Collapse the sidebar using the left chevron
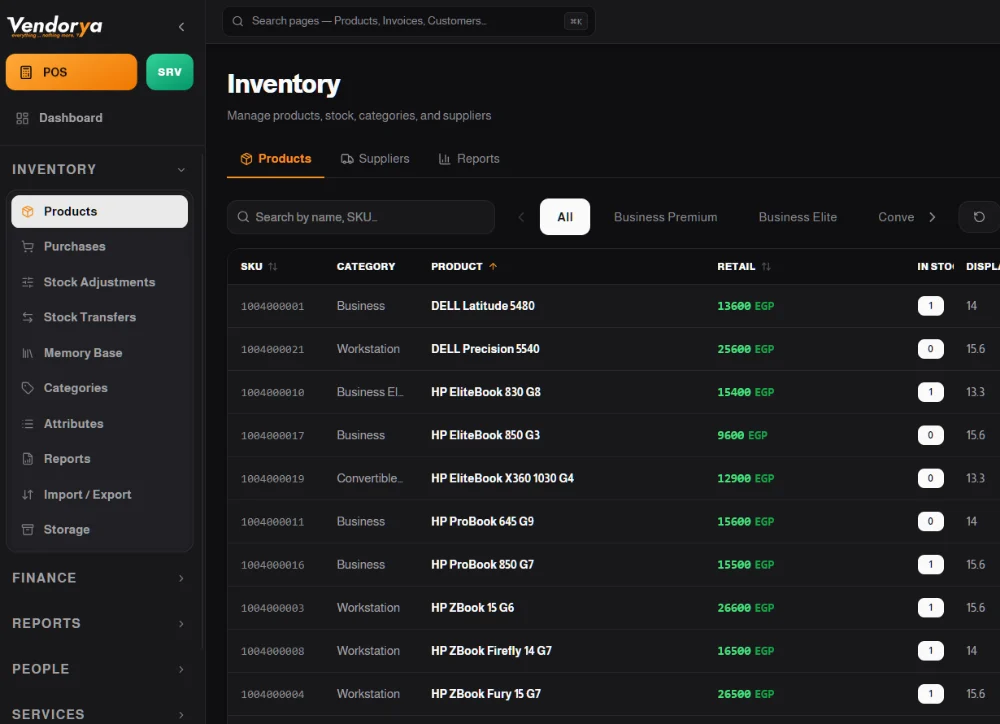The image size is (1000, 724). (x=182, y=27)
